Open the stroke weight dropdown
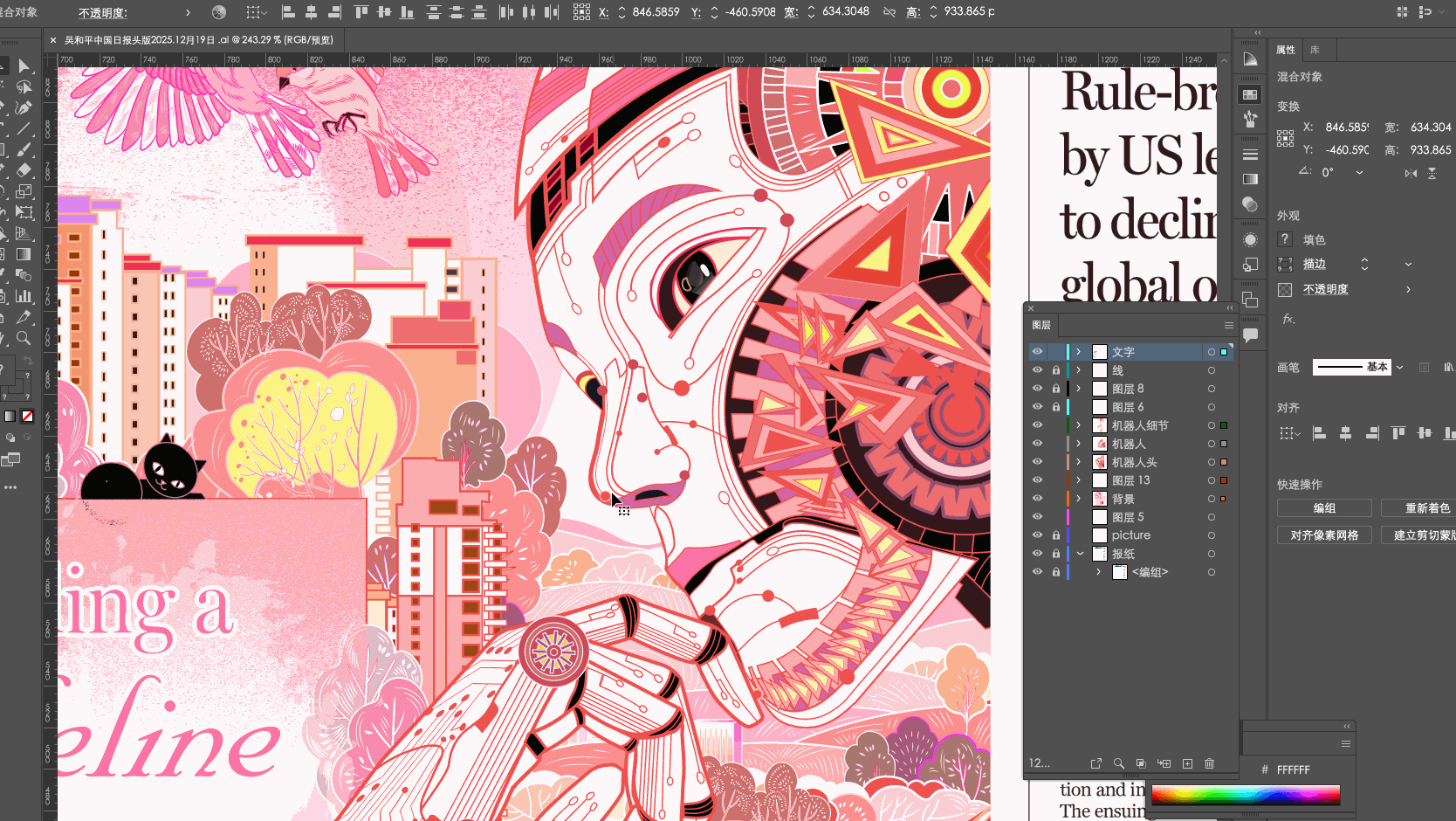The height and width of the screenshot is (821, 1456). click(x=1408, y=264)
